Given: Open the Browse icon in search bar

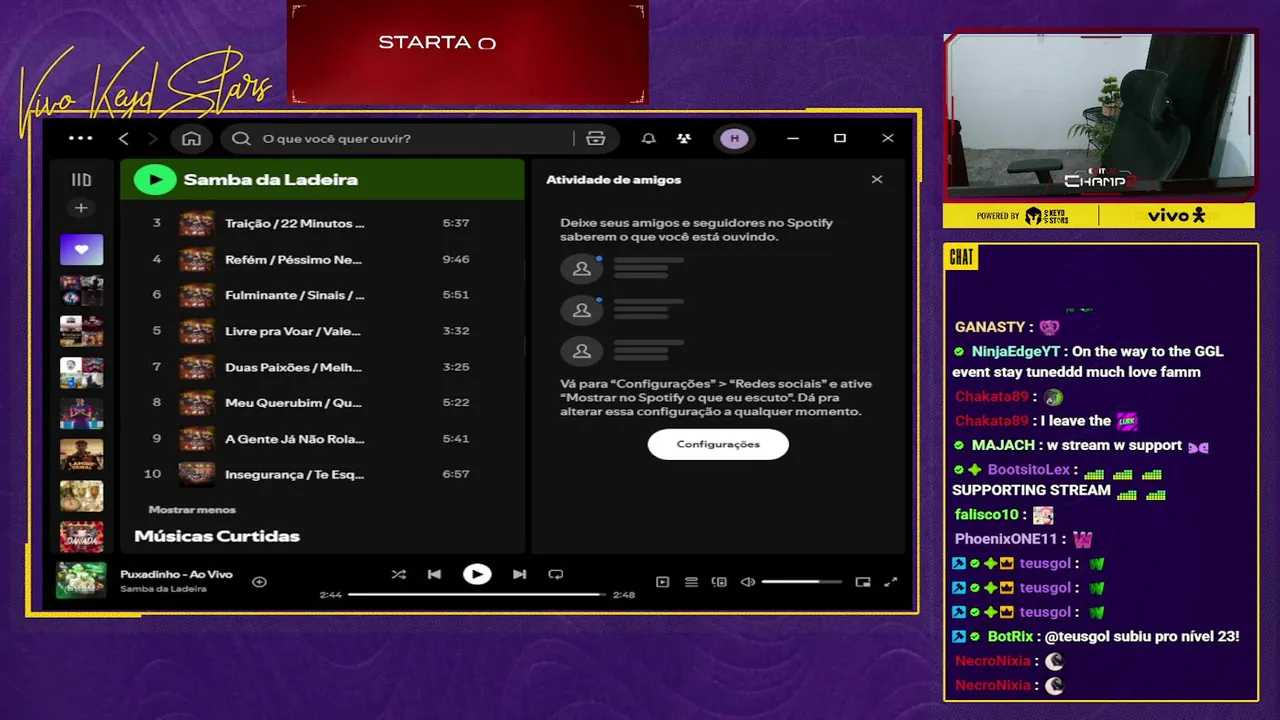Looking at the screenshot, I should 596,139.
